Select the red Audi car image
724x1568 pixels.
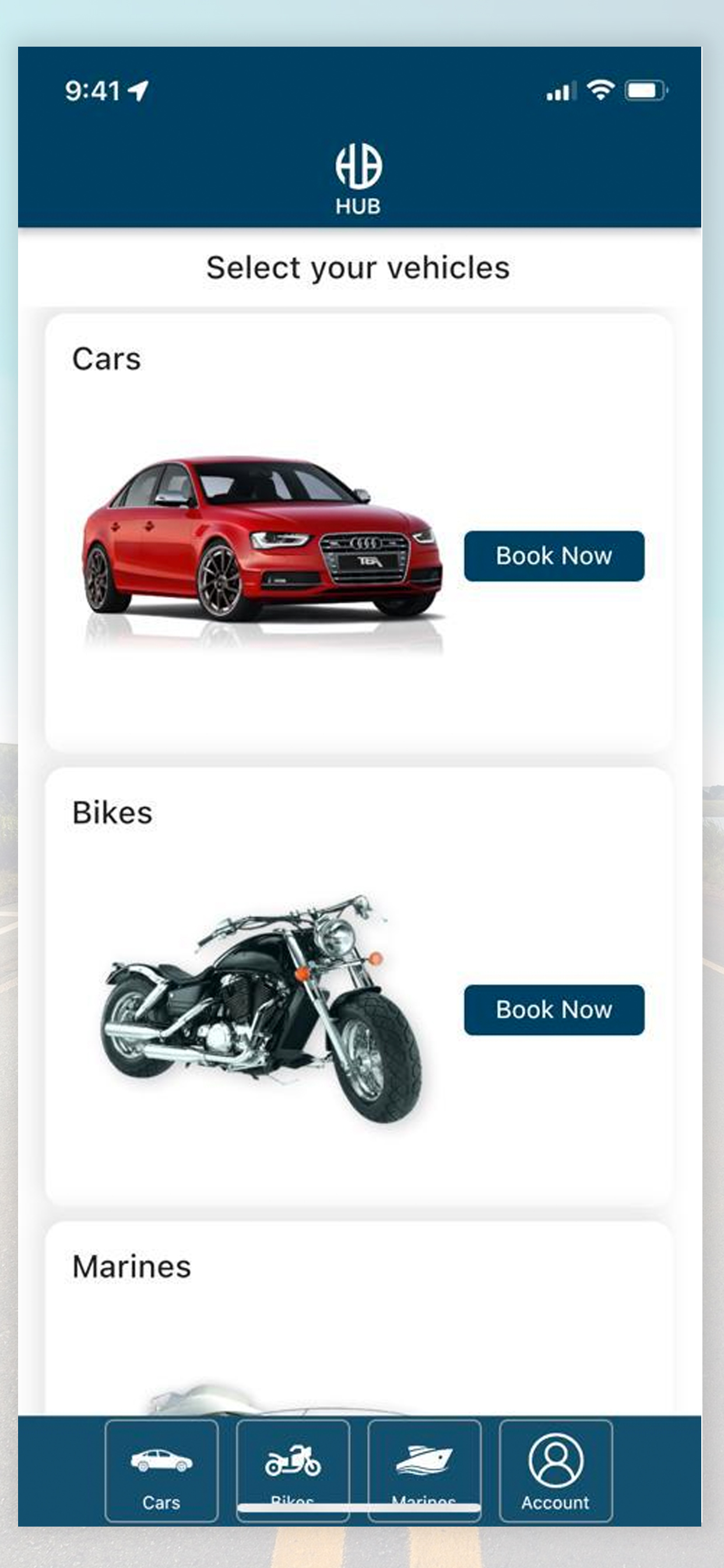tap(262, 549)
